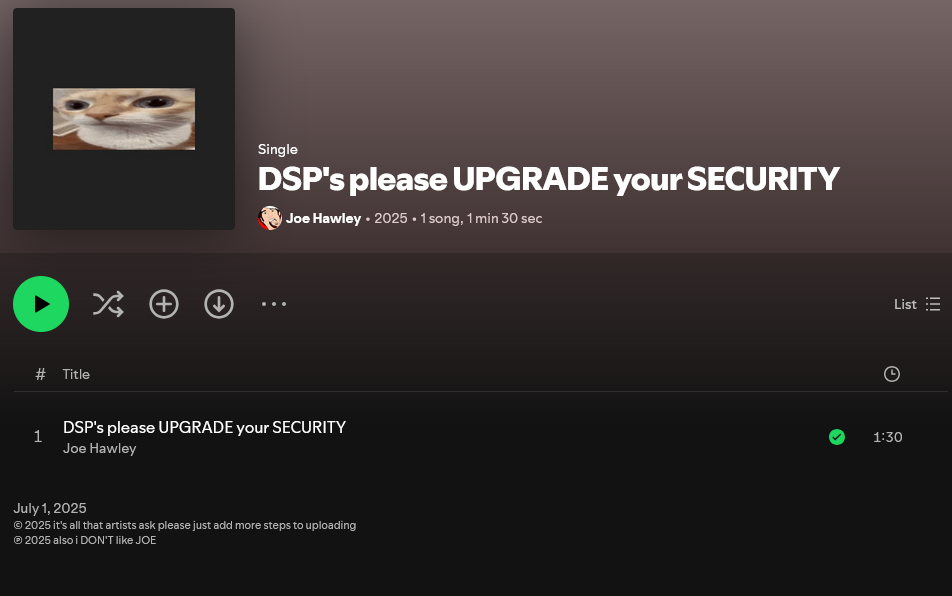
Task: Click the 1:30 track duration
Action: click(888, 437)
